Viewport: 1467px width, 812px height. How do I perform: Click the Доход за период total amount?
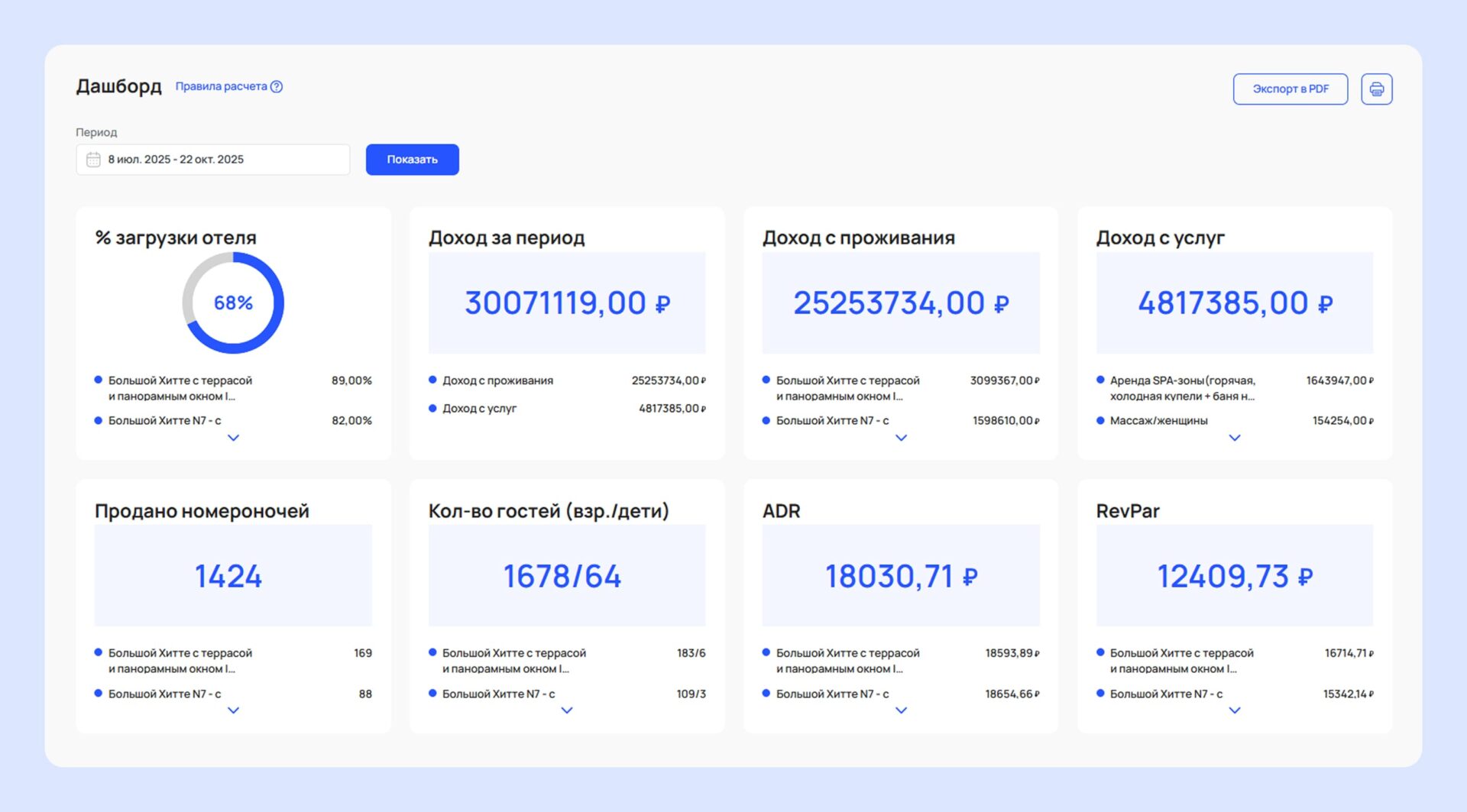click(567, 303)
